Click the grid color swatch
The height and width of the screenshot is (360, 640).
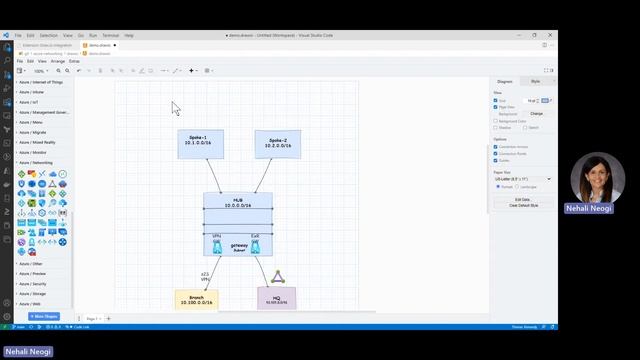545,100
